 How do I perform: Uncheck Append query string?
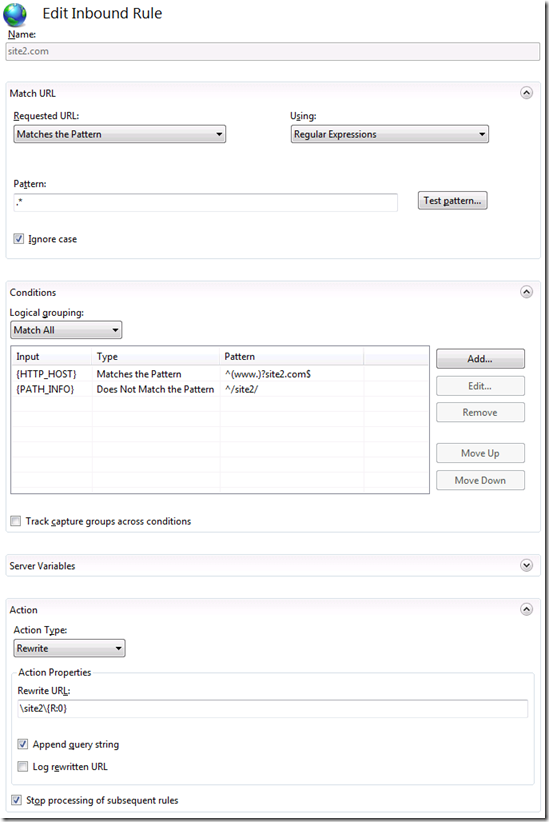tap(23, 744)
